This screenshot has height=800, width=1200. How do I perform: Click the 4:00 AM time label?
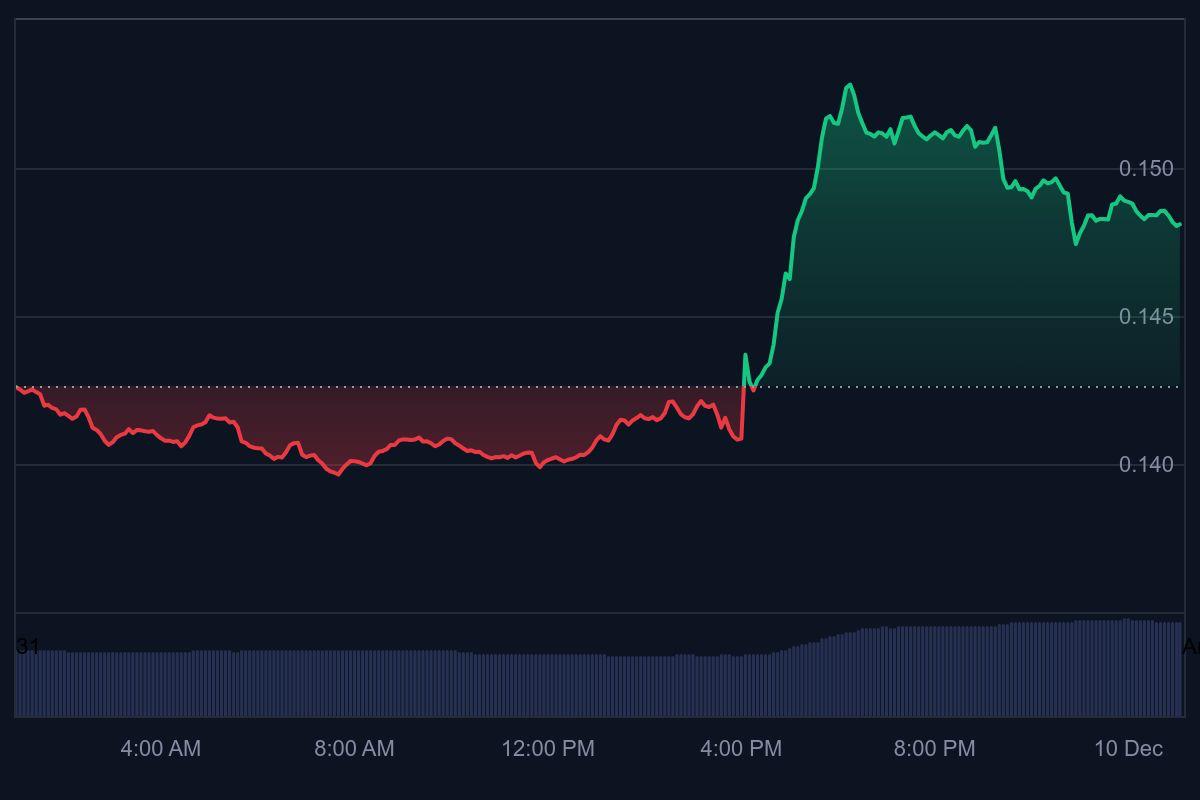pyautogui.click(x=160, y=748)
